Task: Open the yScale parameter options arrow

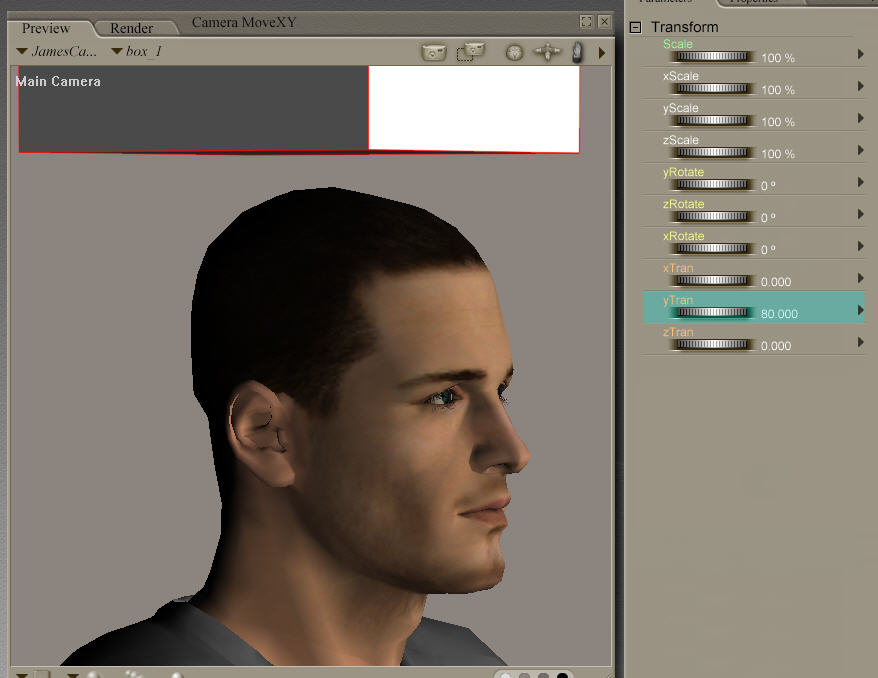Action: [x=861, y=118]
